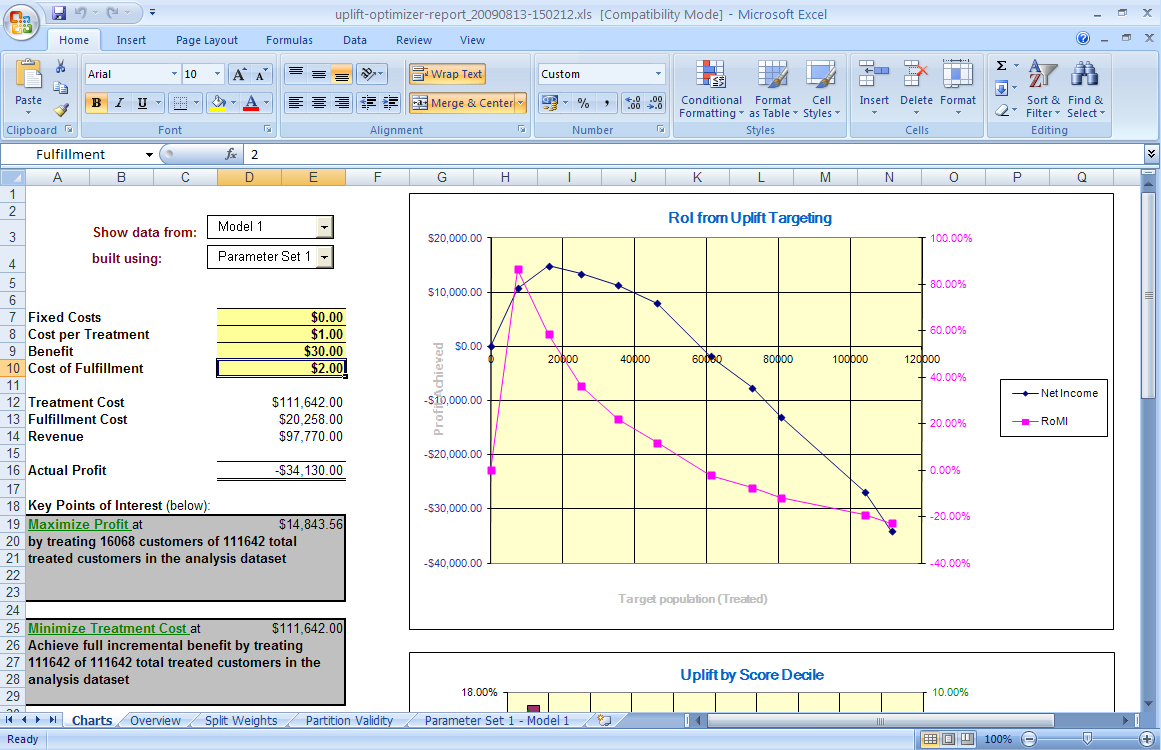
Task: Expand the Merge & Center options arrow
Action: pos(521,103)
